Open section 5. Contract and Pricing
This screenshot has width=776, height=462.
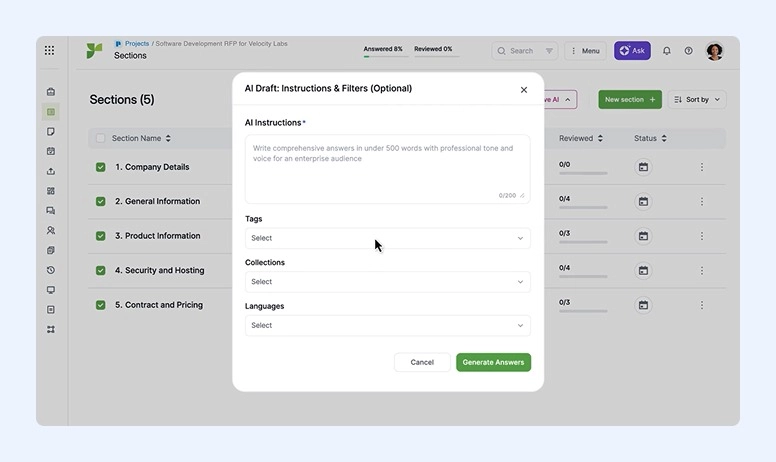[x=159, y=305]
